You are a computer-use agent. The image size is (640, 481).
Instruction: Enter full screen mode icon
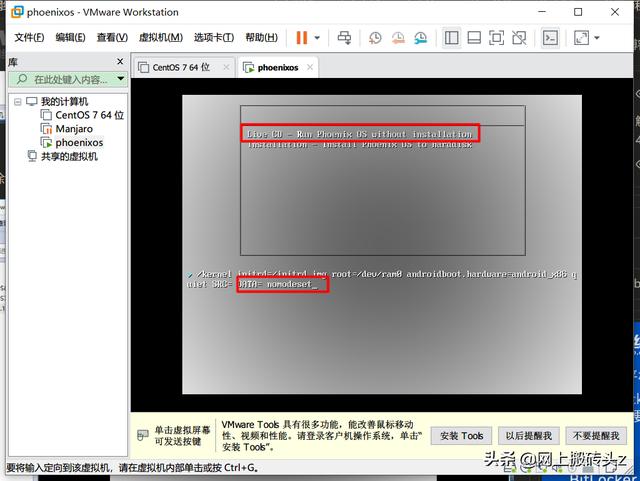point(496,38)
